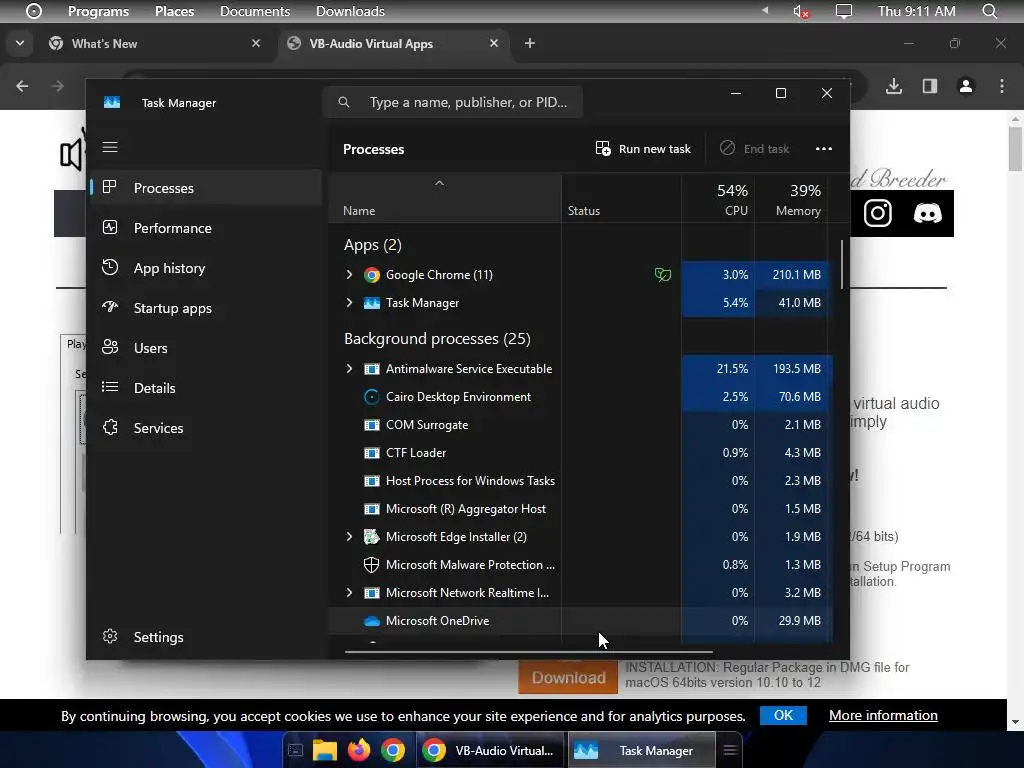Open App history in Task Manager
This screenshot has width=1024, height=768.
coord(206,268)
